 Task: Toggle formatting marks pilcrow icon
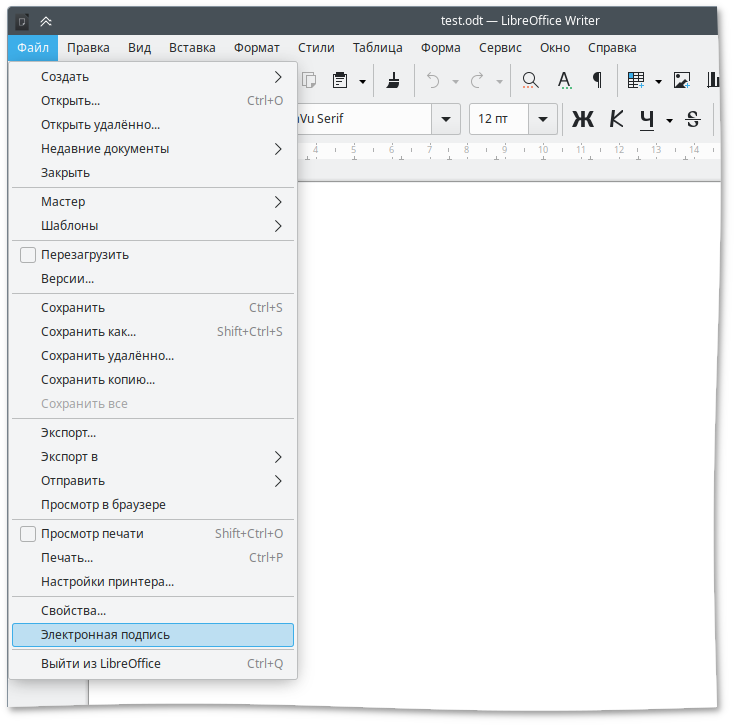point(597,81)
